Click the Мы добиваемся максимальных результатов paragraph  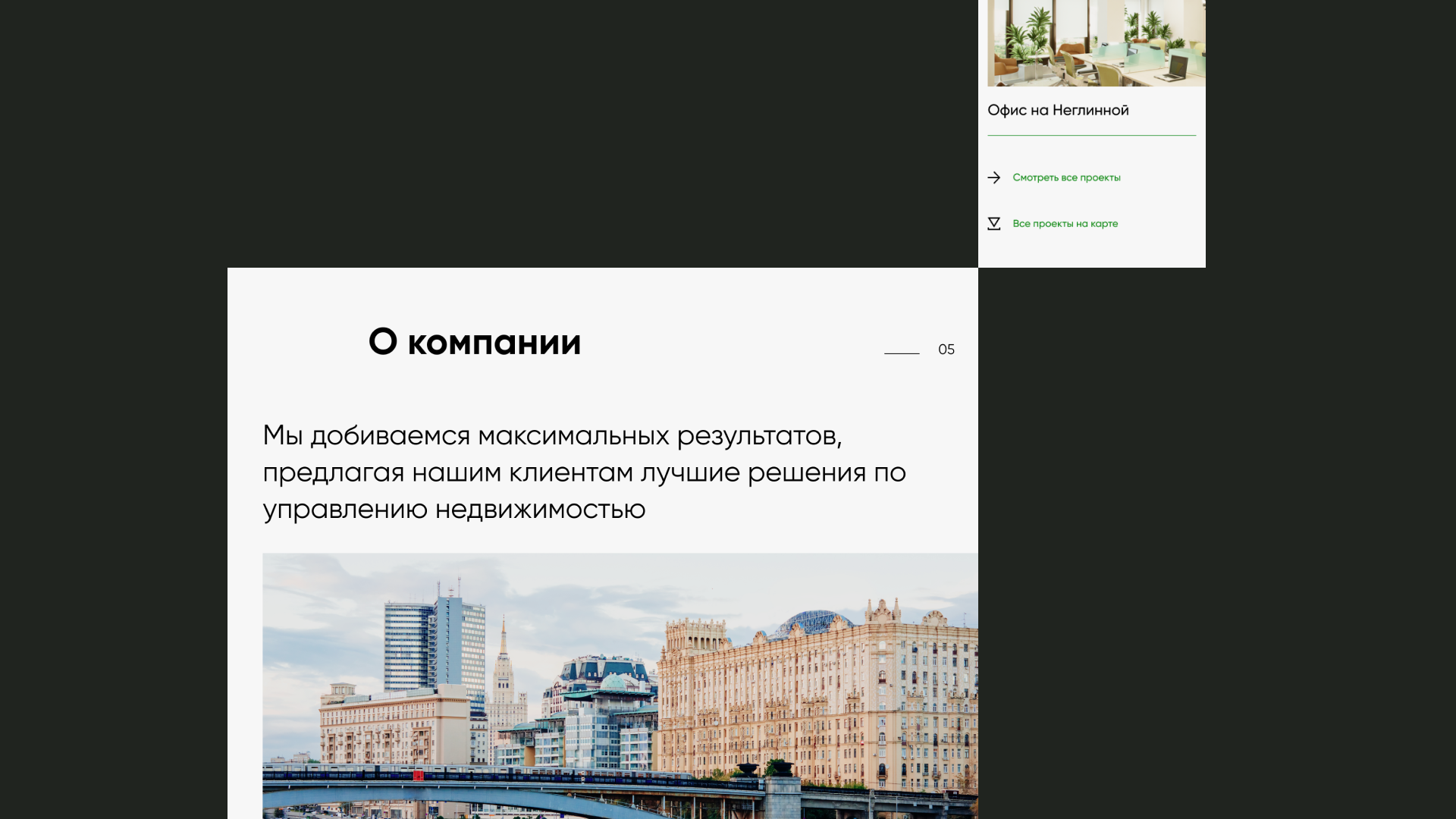point(584,472)
